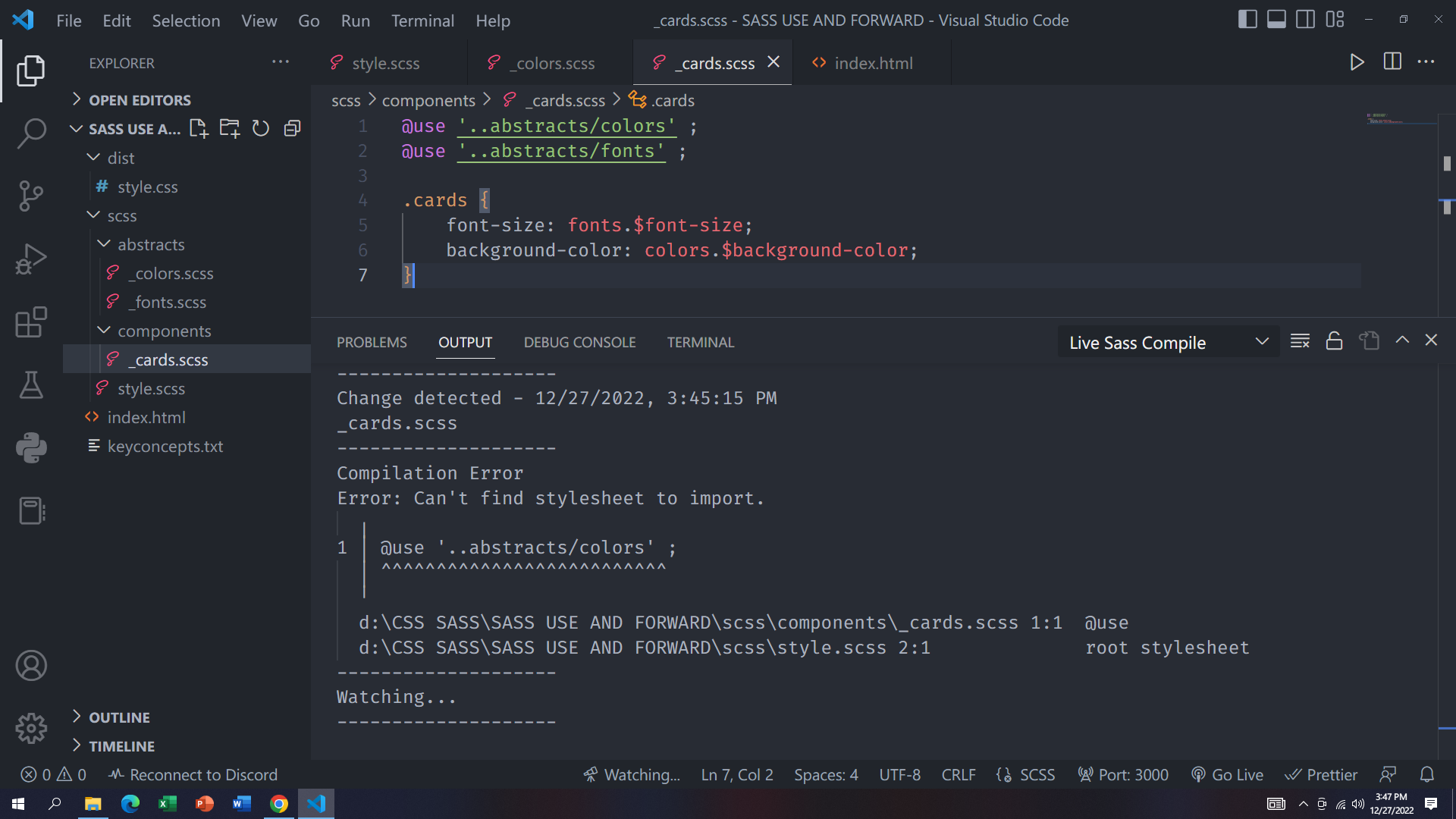Image resolution: width=1456 pixels, height=819 pixels.
Task: Switch to style.scss editor tab
Action: 385,63
